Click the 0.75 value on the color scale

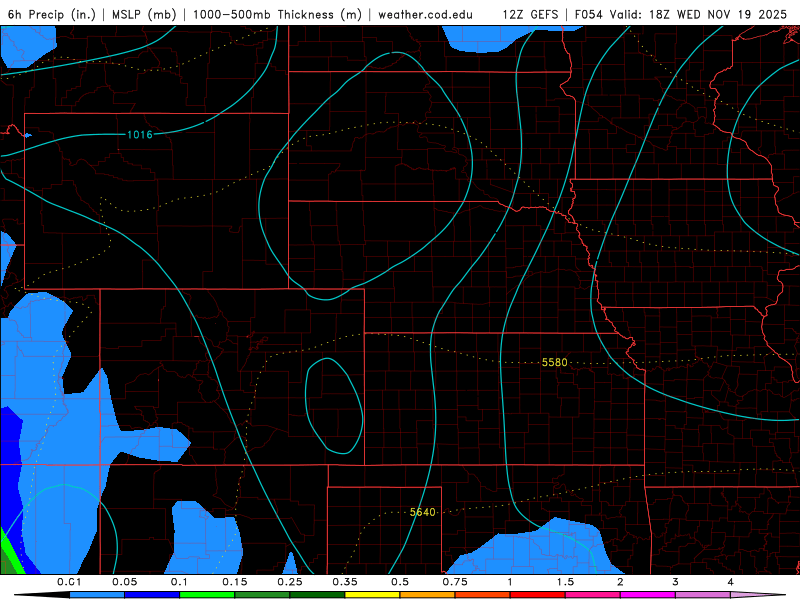(455, 582)
